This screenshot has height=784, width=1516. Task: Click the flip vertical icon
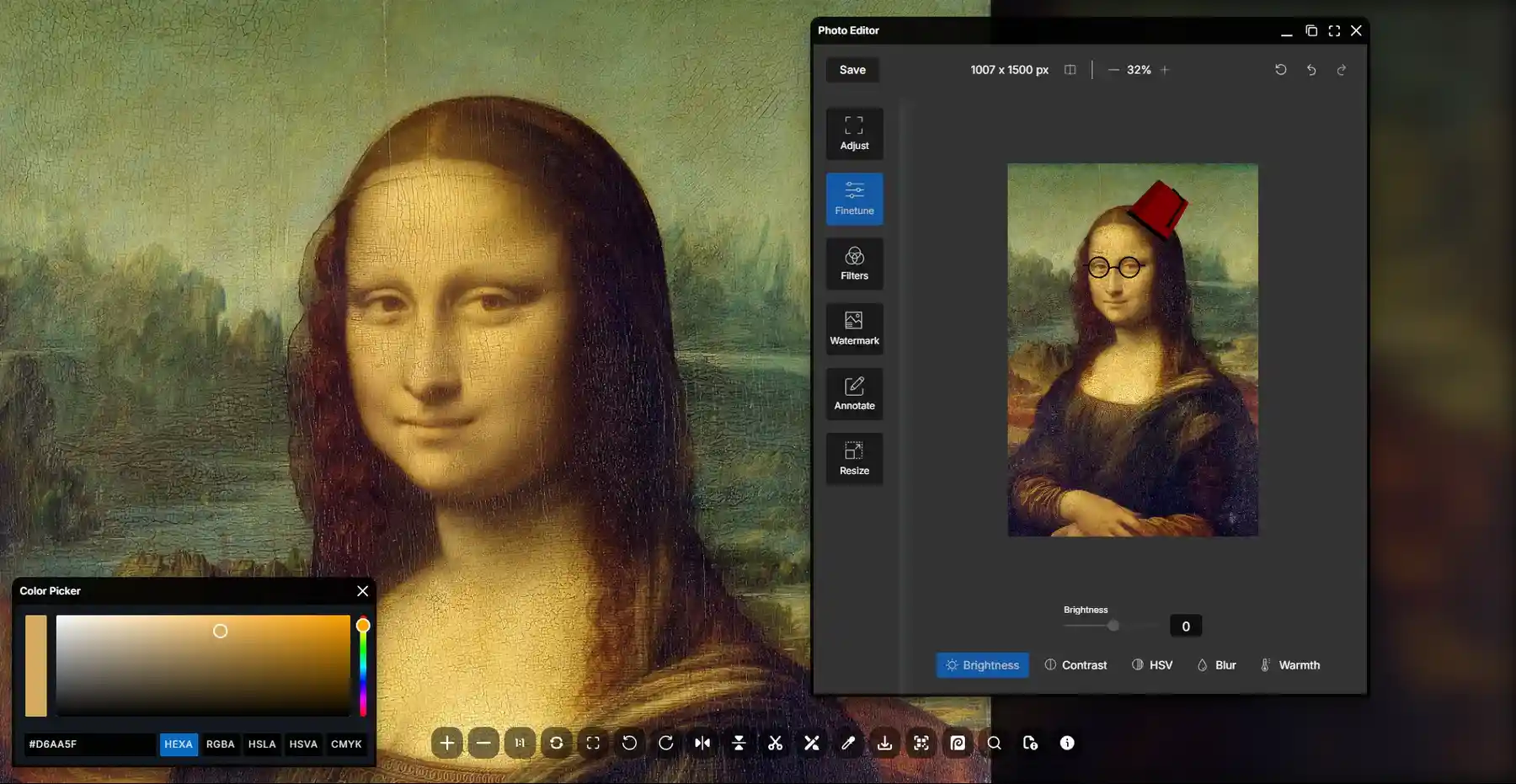pos(739,743)
